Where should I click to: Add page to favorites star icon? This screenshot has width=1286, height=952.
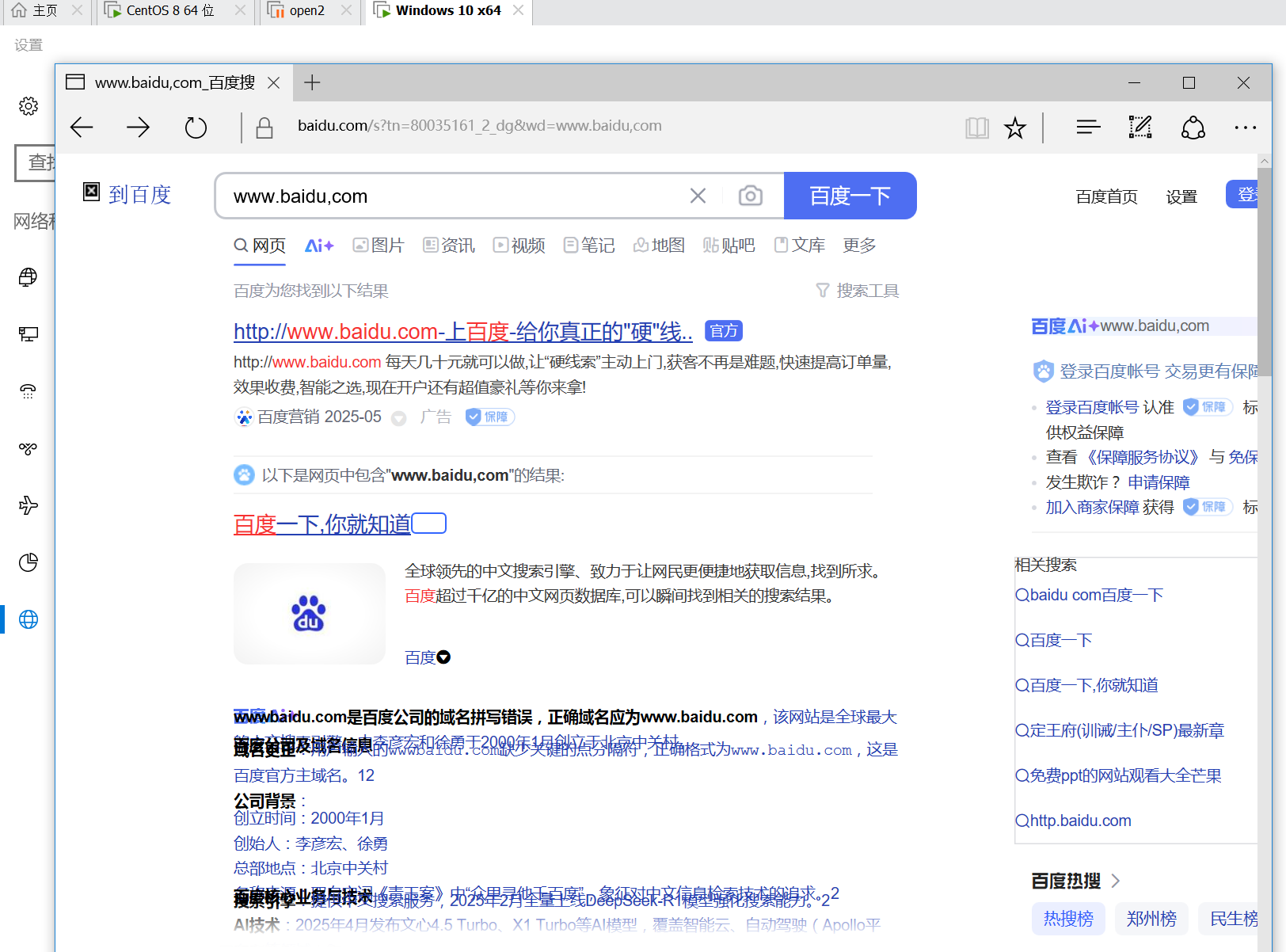click(1015, 128)
